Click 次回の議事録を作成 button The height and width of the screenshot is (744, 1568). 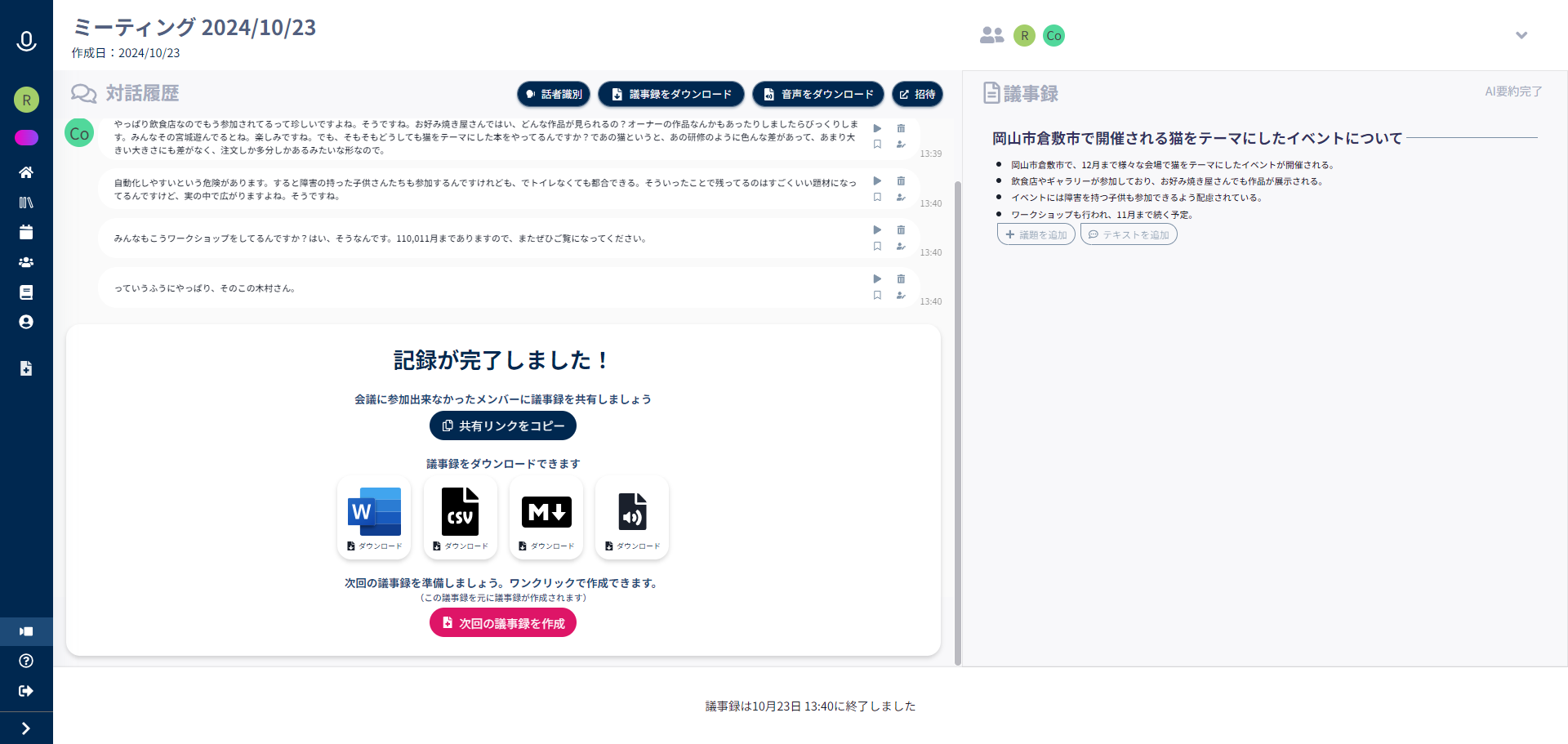click(x=503, y=623)
